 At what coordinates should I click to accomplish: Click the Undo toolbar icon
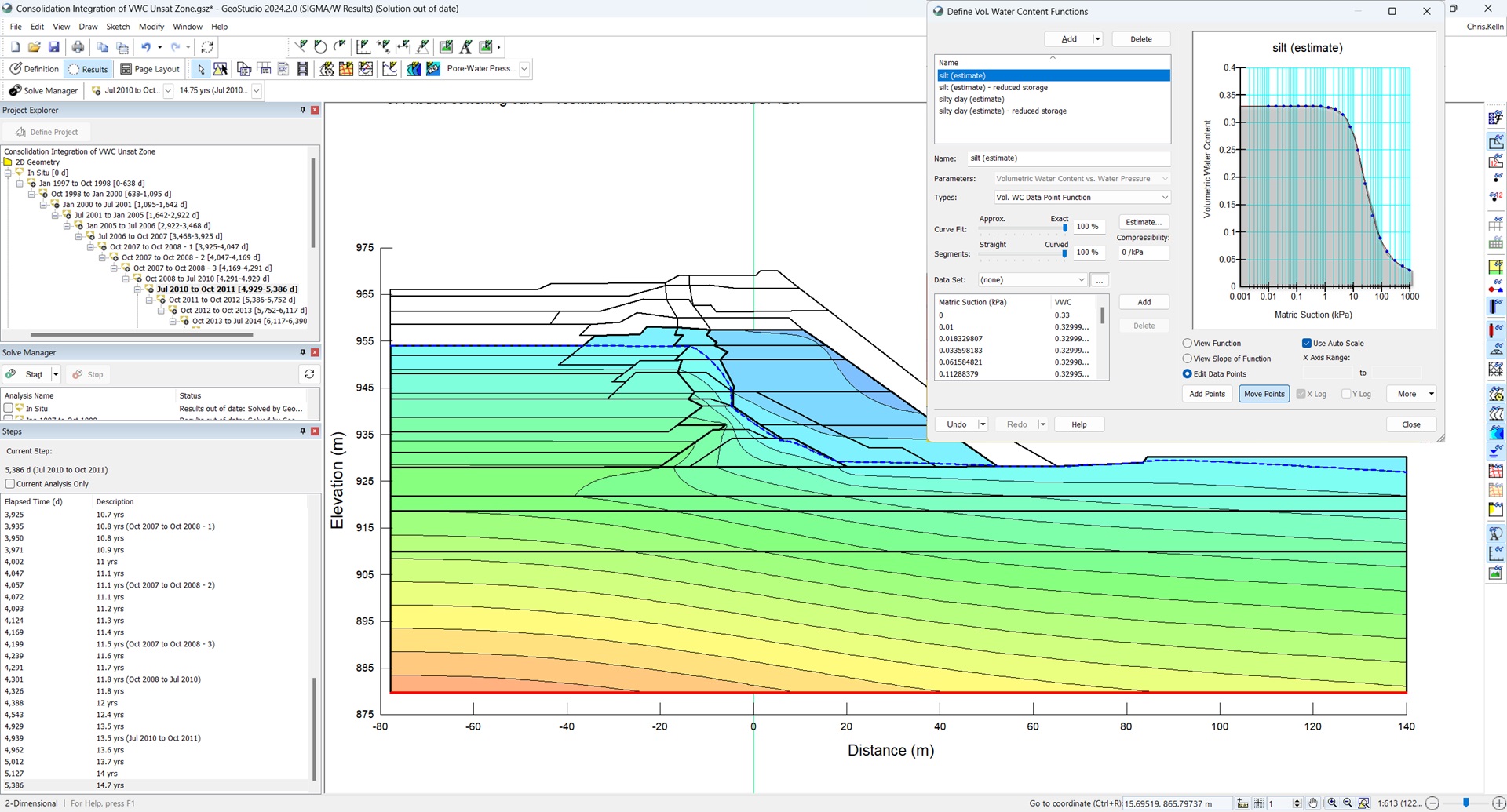click(147, 46)
